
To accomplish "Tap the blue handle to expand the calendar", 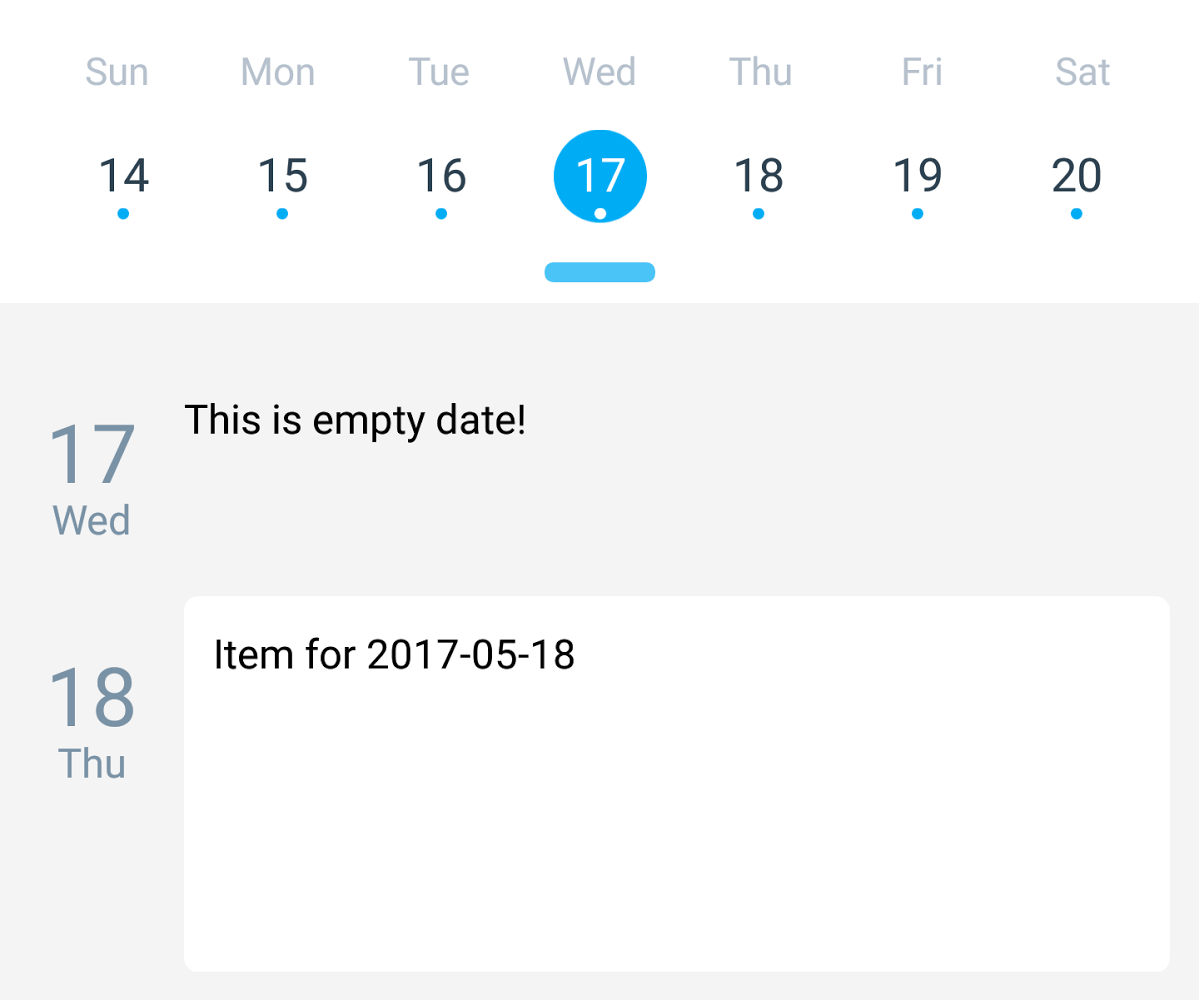I will coord(600,271).
